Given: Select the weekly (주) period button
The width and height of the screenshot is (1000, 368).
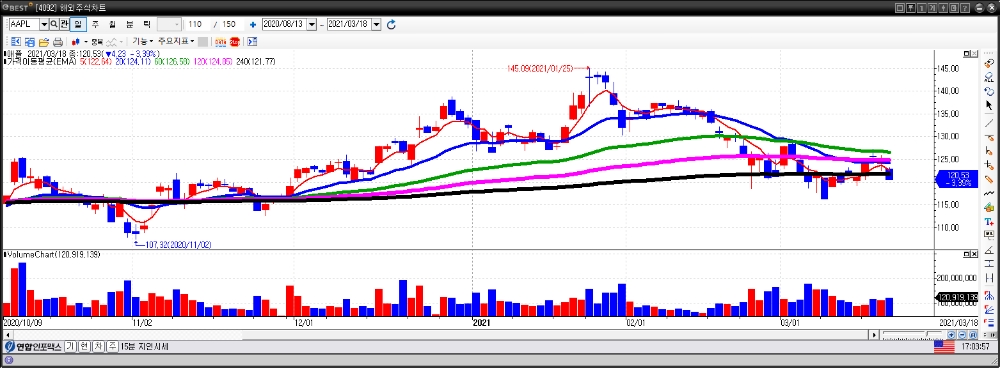Looking at the screenshot, I should [x=95, y=24].
